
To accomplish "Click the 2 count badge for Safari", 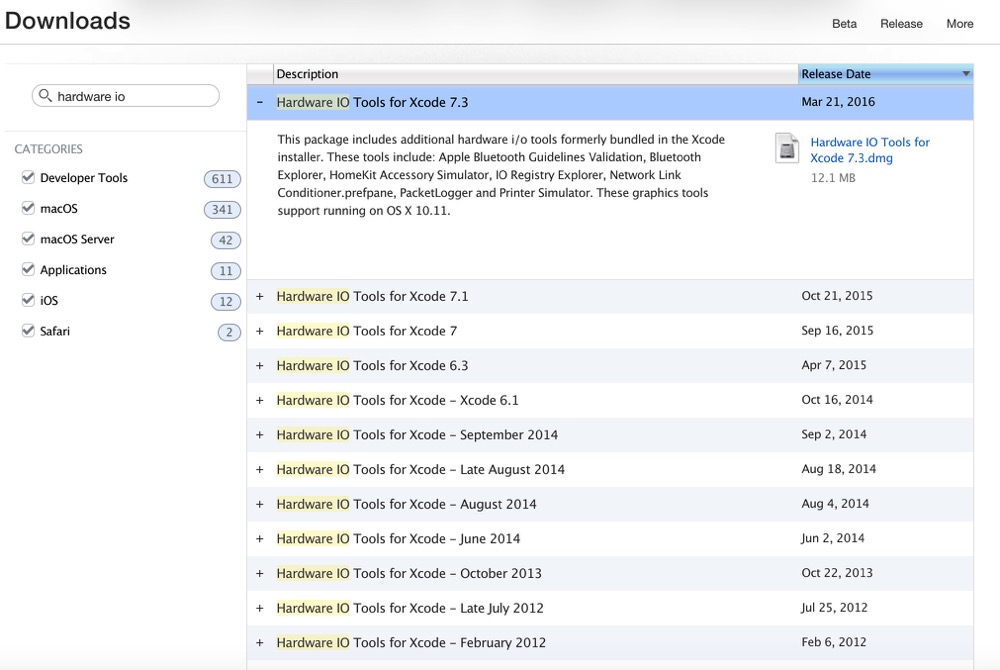I will tap(229, 332).
